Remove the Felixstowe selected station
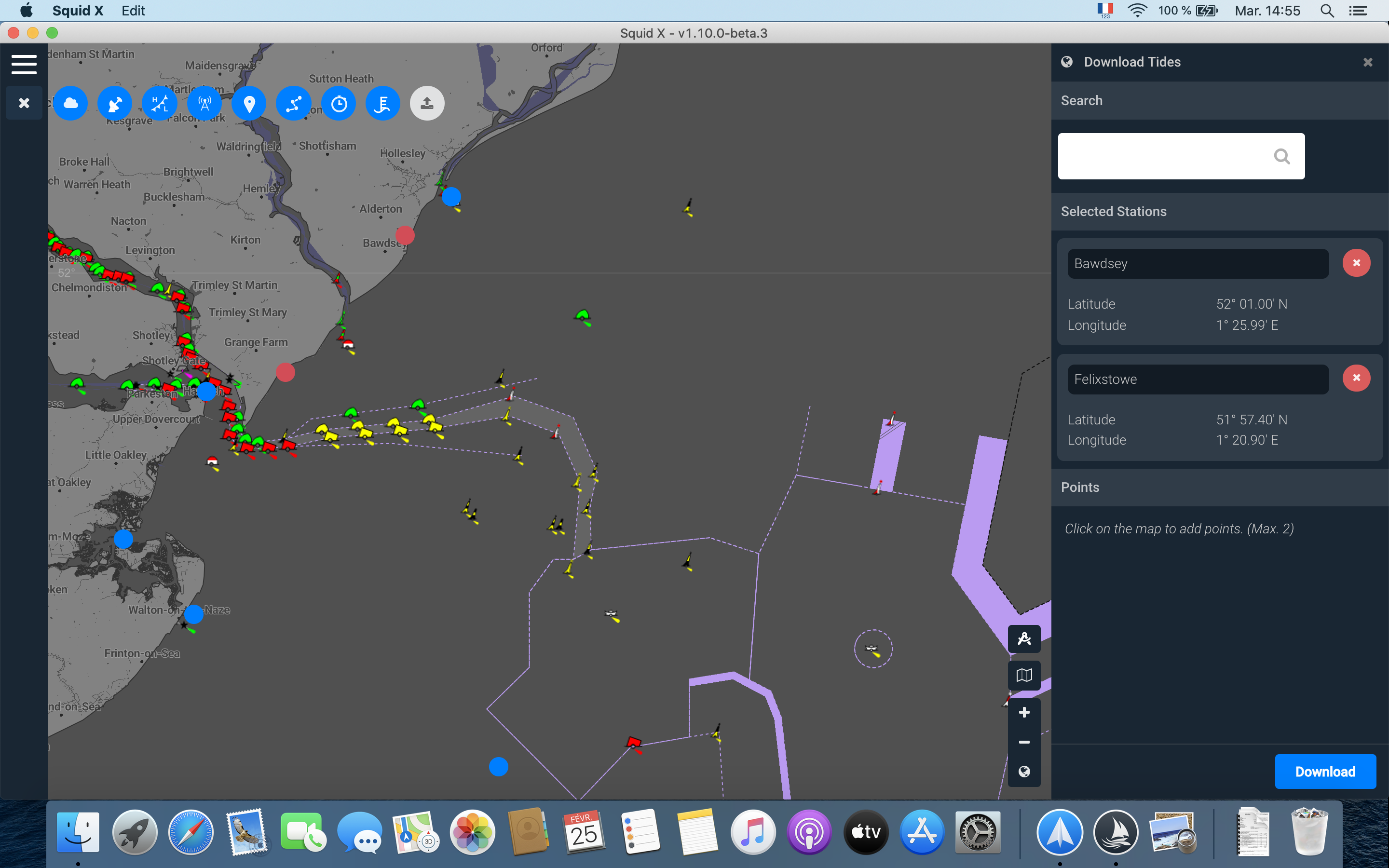Viewport: 1389px width, 868px height. [1356, 378]
